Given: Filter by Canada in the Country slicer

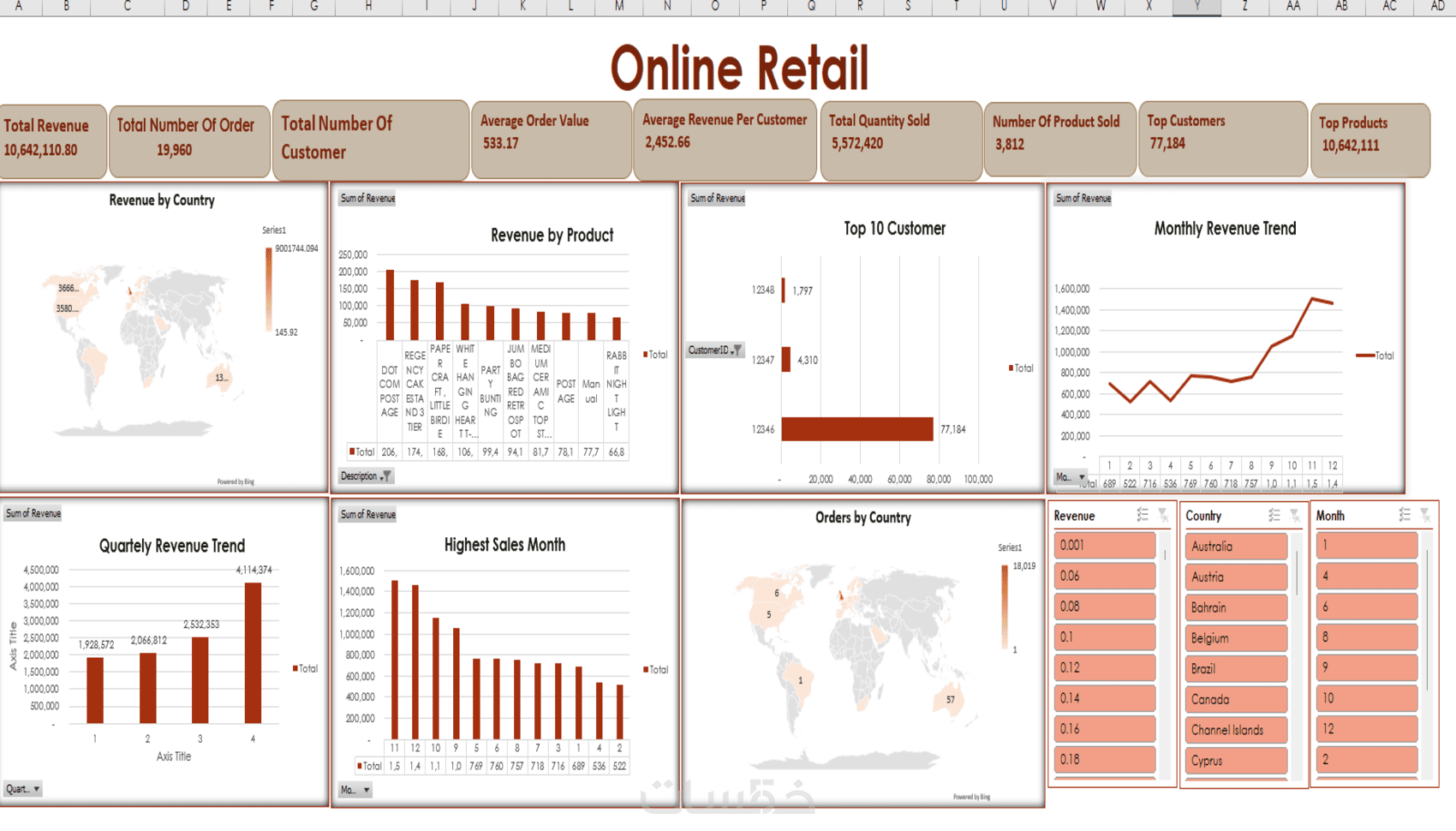Looking at the screenshot, I should click(1237, 699).
